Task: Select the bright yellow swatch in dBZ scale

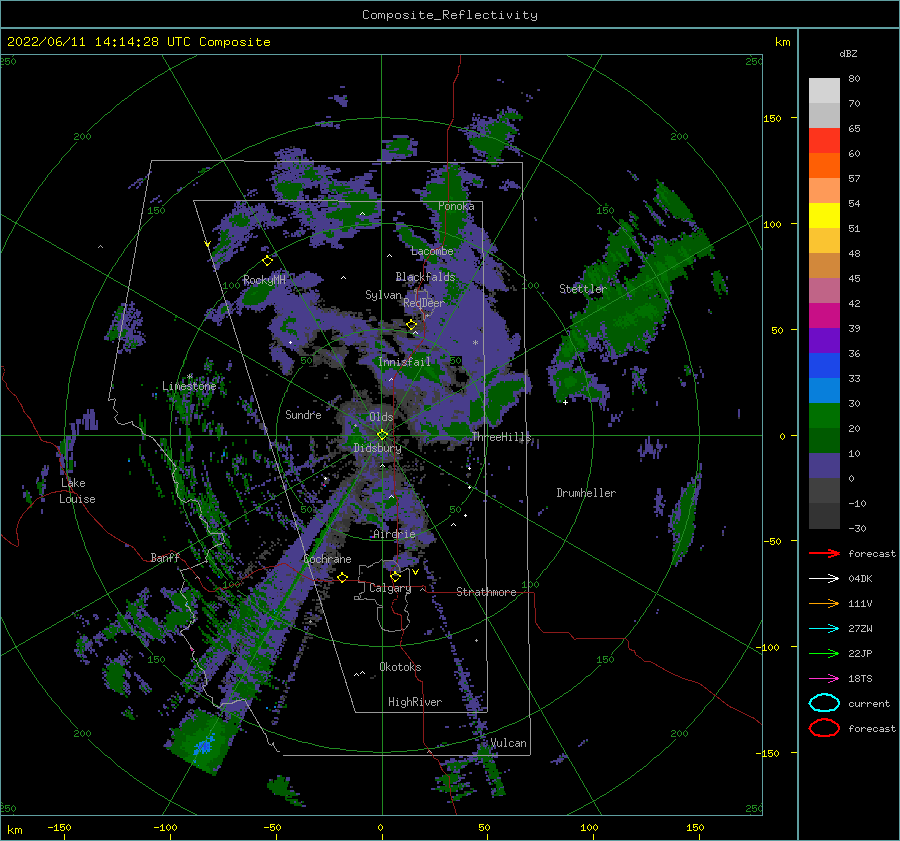Action: (824, 215)
